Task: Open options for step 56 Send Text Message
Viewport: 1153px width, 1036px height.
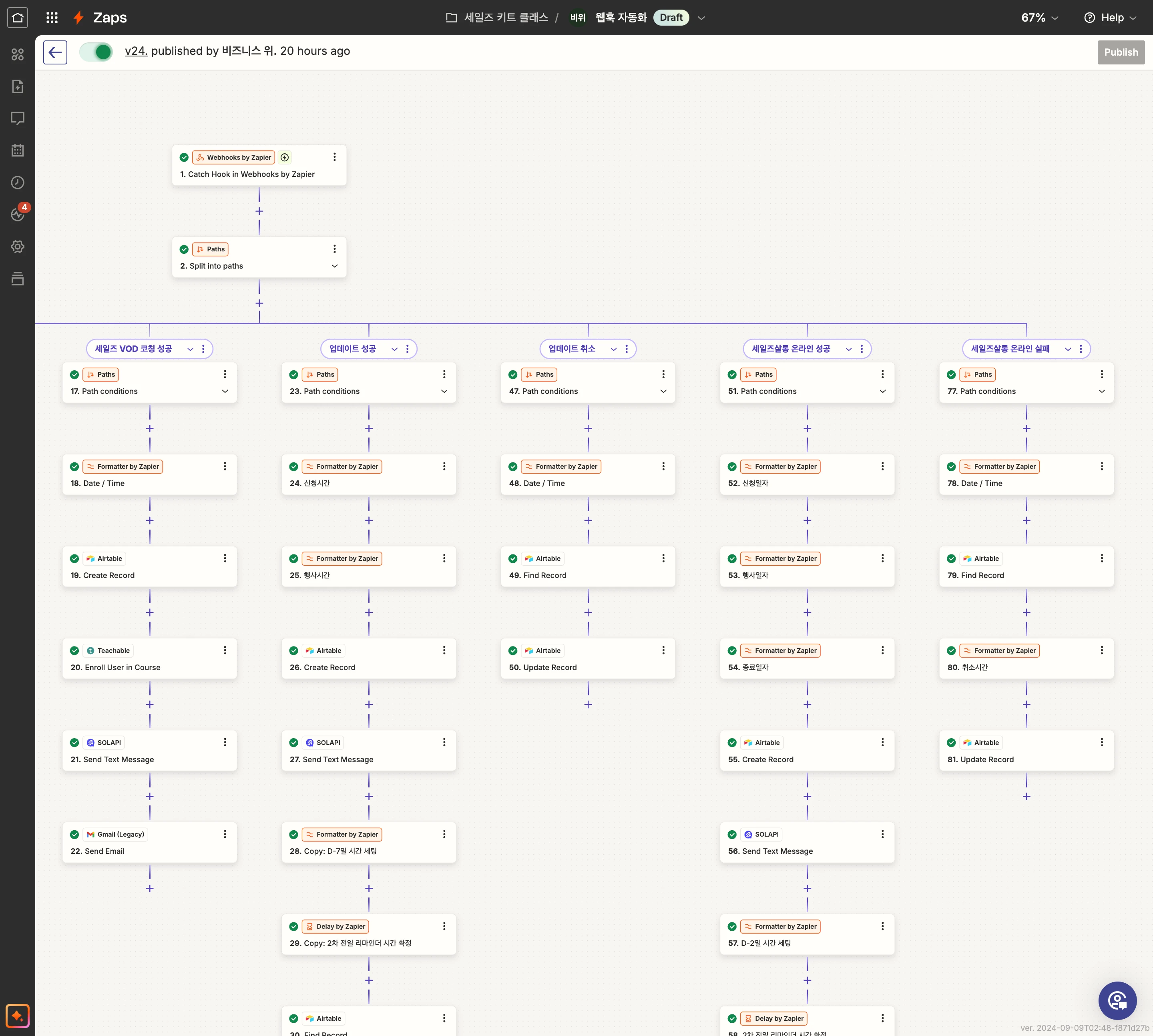Action: click(882, 834)
